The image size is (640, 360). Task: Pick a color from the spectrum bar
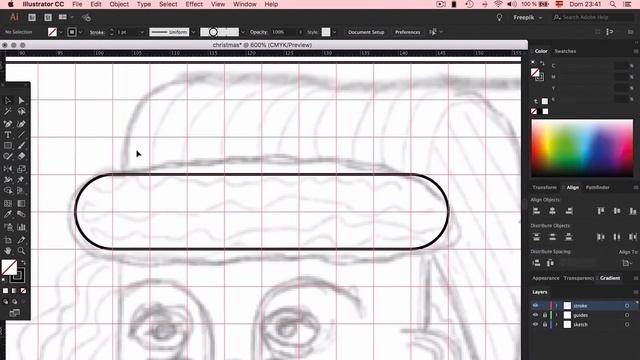click(582, 148)
